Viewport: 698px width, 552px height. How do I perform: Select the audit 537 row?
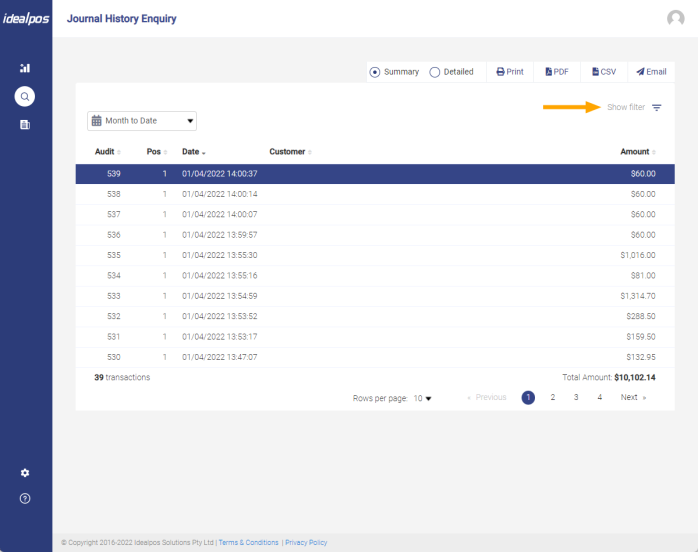(375, 215)
